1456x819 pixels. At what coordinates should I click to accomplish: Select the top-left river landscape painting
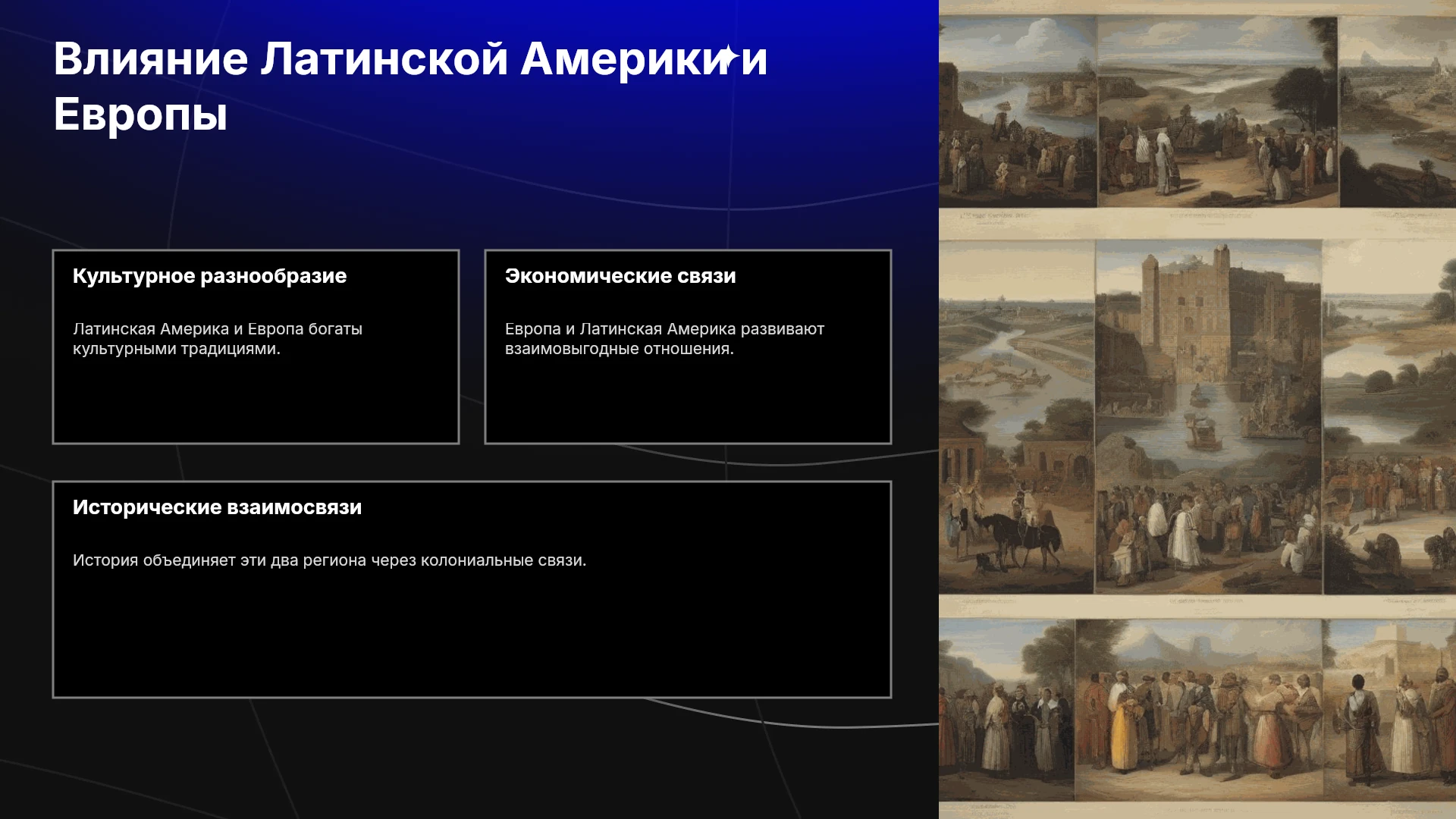point(1018,111)
